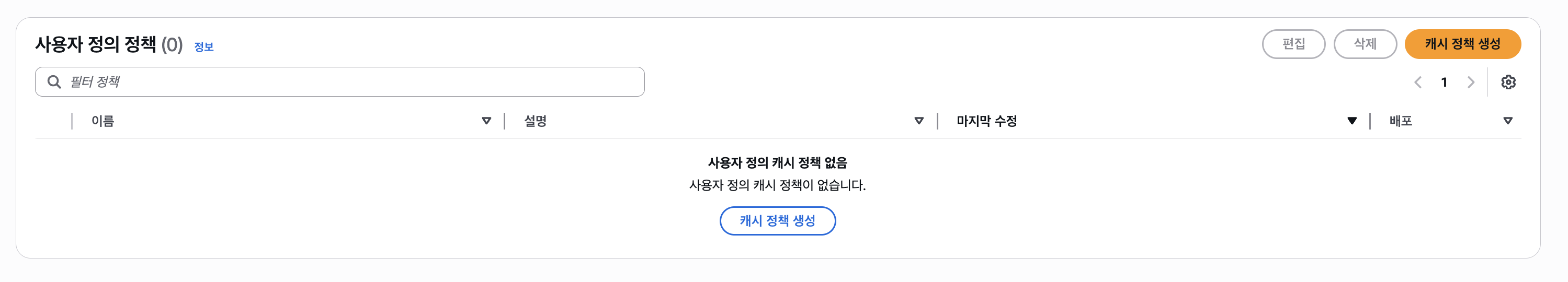Click the 사용자 정의 정책 (0) heading
Screen dimensions: 1568x282
pos(109,44)
